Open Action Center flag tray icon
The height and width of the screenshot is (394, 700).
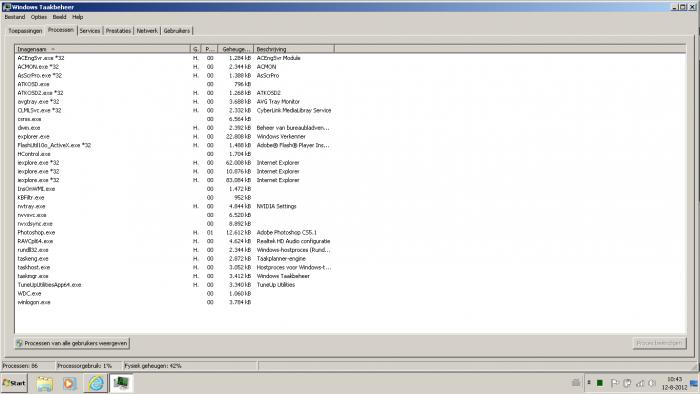pyautogui.click(x=614, y=383)
